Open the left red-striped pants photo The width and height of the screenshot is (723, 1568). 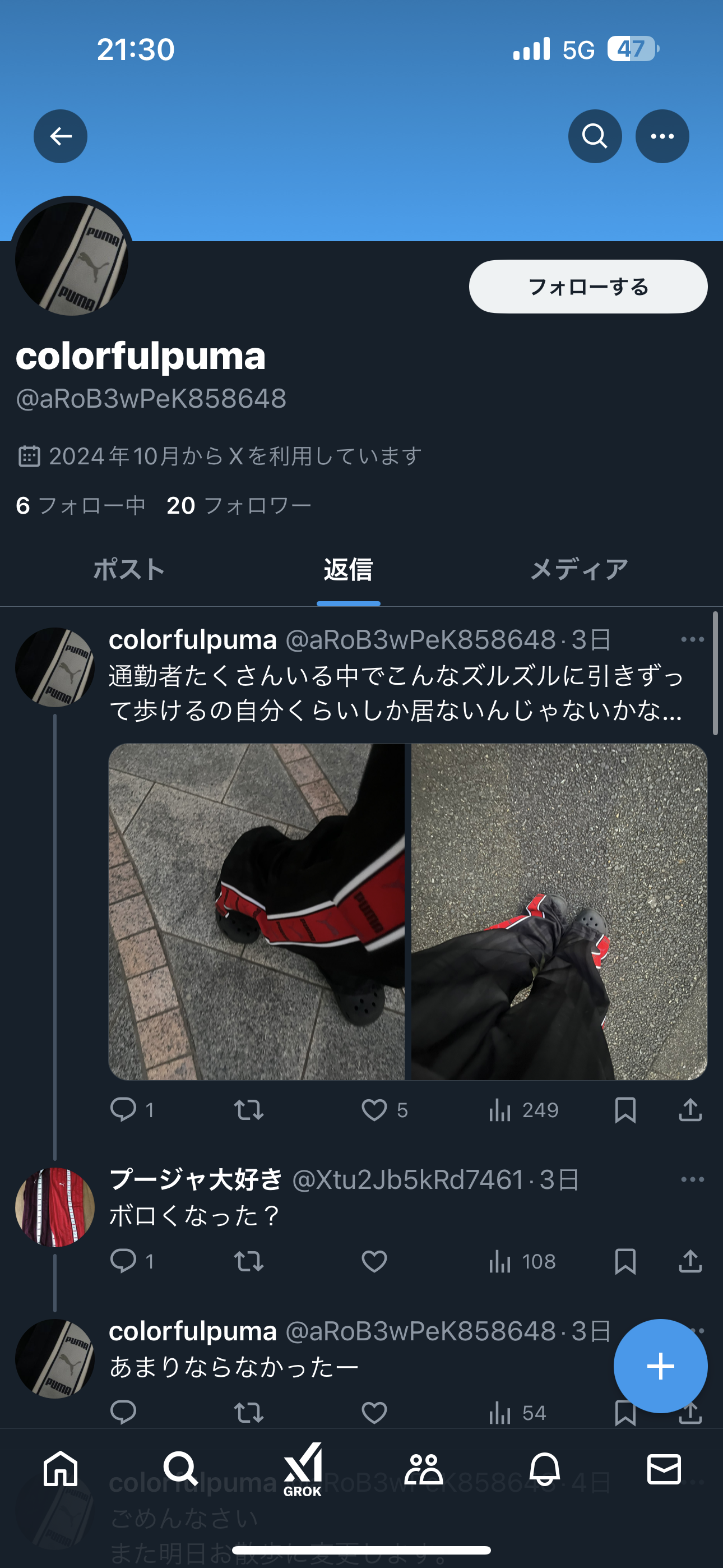(x=256, y=911)
